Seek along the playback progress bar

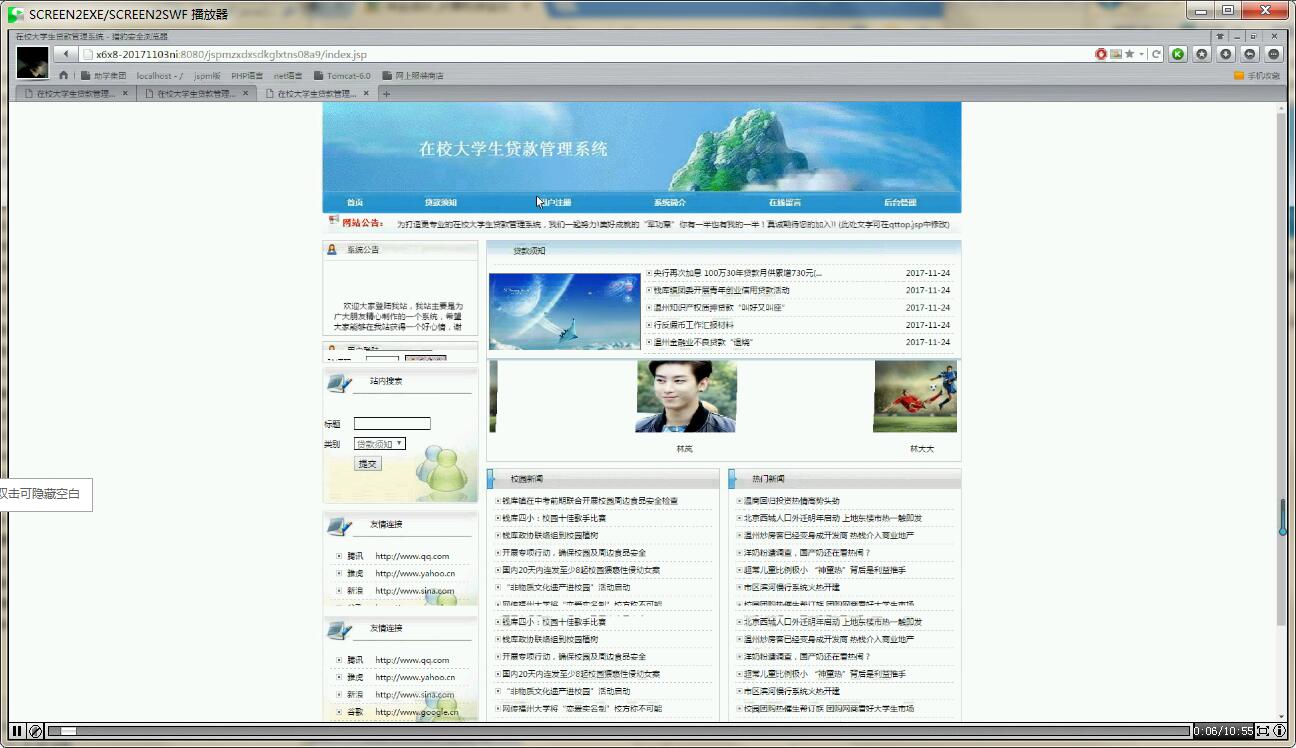619,731
